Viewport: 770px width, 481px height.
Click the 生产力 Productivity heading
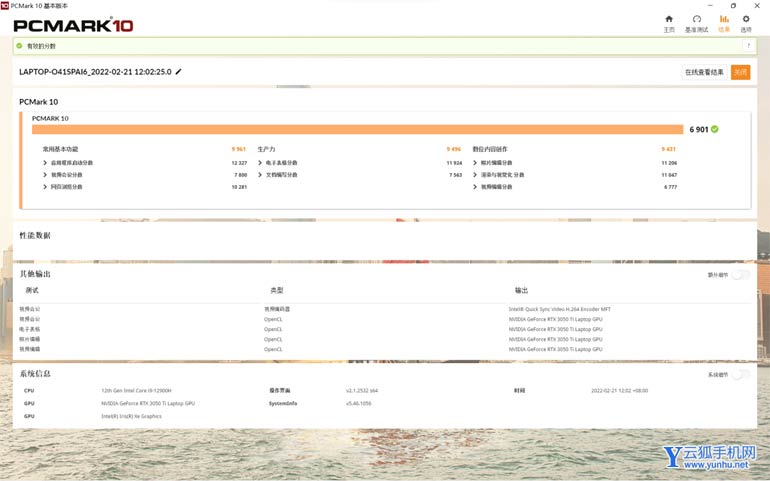coord(266,149)
